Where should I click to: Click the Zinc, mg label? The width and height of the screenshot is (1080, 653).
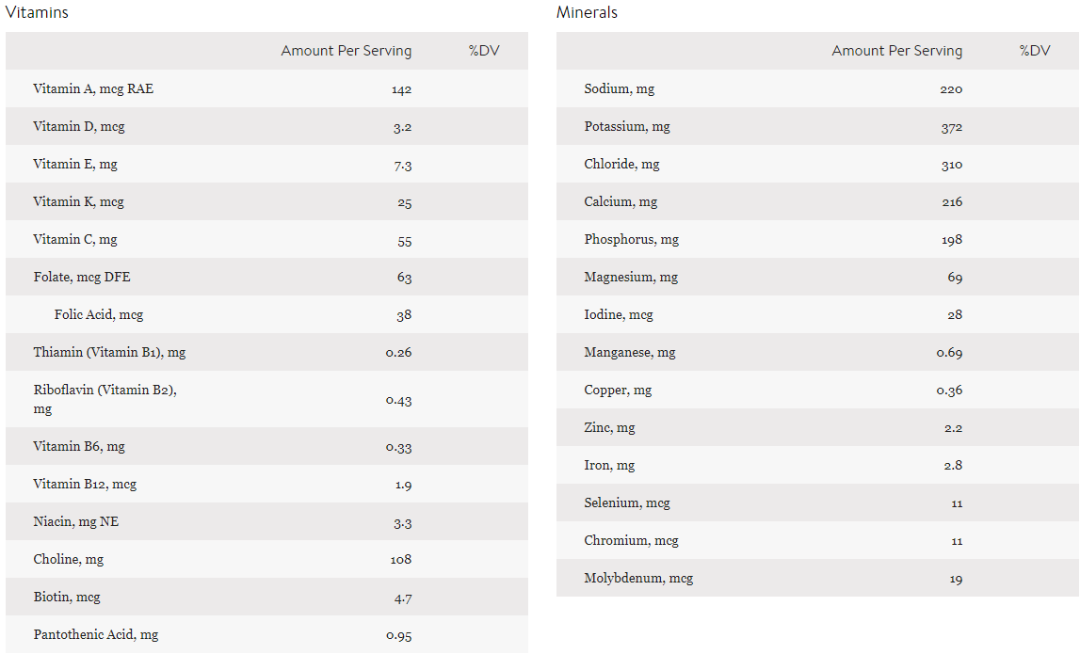tap(609, 428)
